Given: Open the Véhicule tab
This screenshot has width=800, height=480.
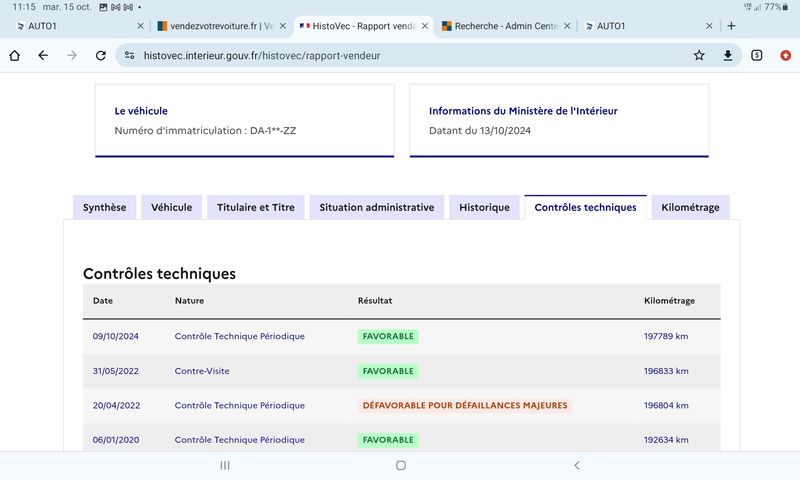Looking at the screenshot, I should click(171, 207).
